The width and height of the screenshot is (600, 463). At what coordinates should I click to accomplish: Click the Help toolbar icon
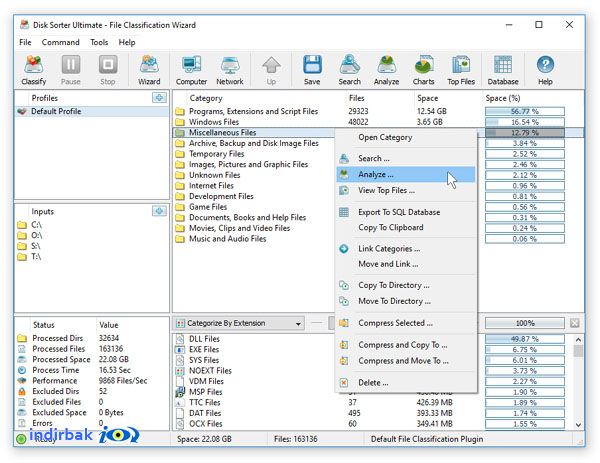coord(545,70)
